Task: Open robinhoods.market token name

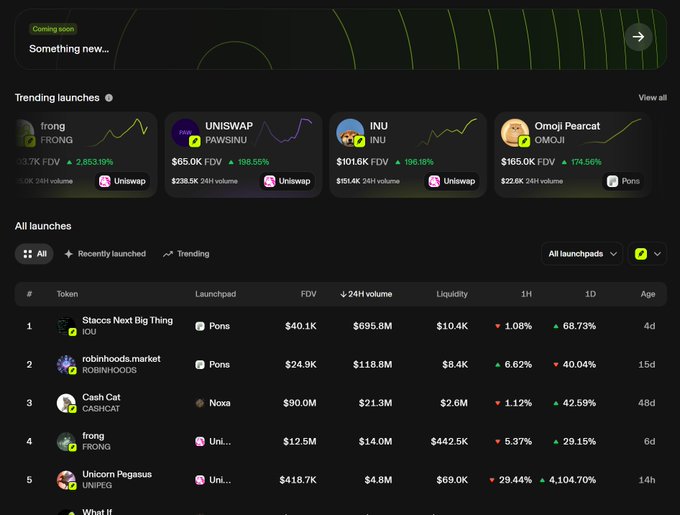Action: tap(121, 359)
